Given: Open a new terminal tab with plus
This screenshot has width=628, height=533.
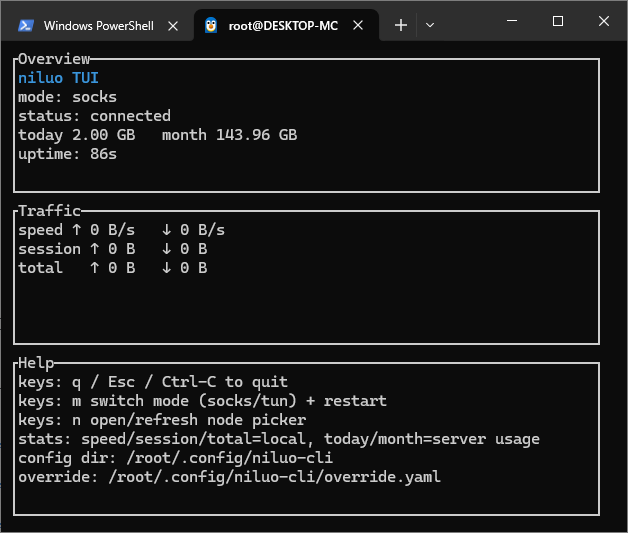Looking at the screenshot, I should (401, 25).
